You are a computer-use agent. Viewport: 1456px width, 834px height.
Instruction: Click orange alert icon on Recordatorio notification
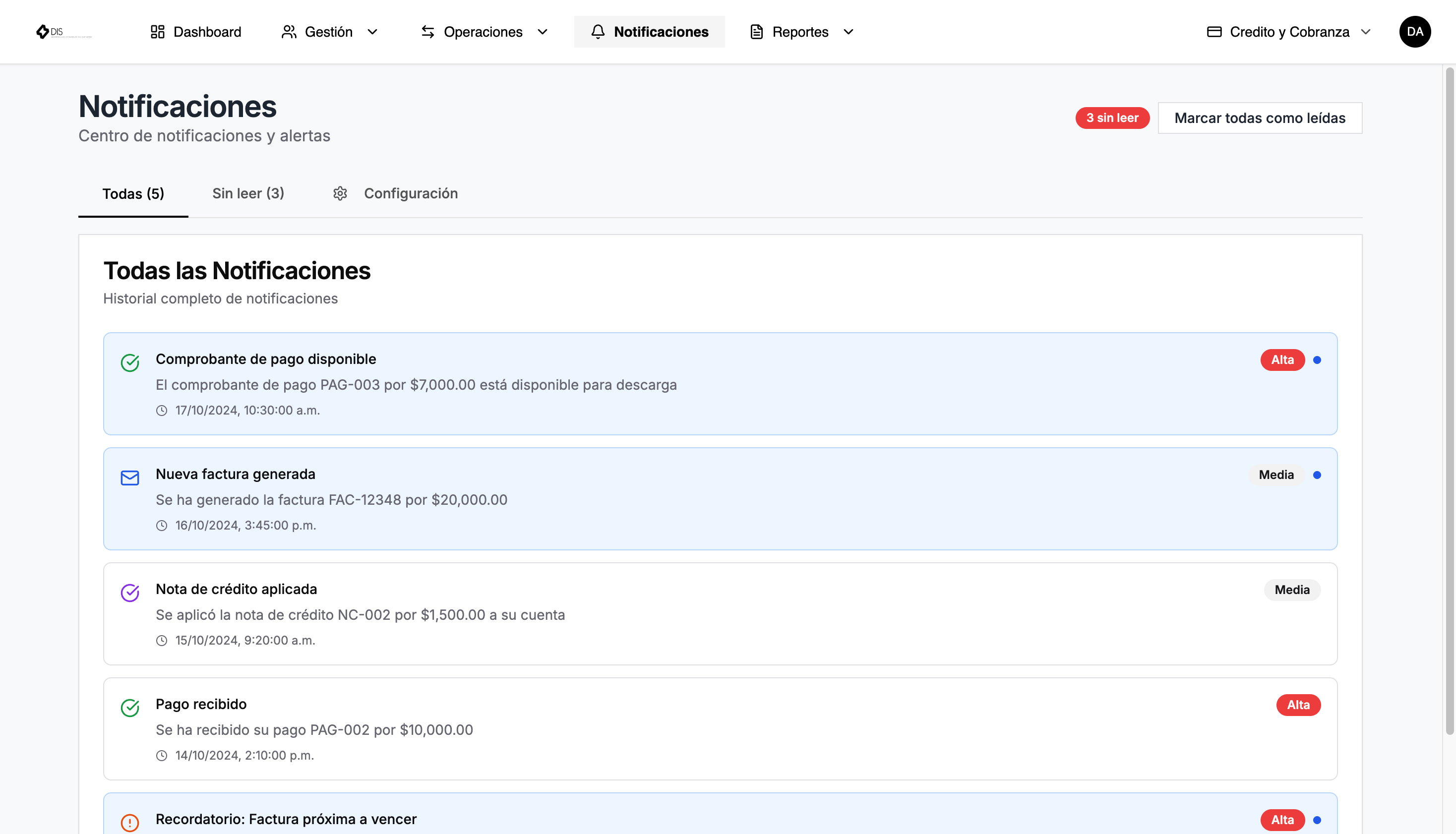tap(130, 823)
